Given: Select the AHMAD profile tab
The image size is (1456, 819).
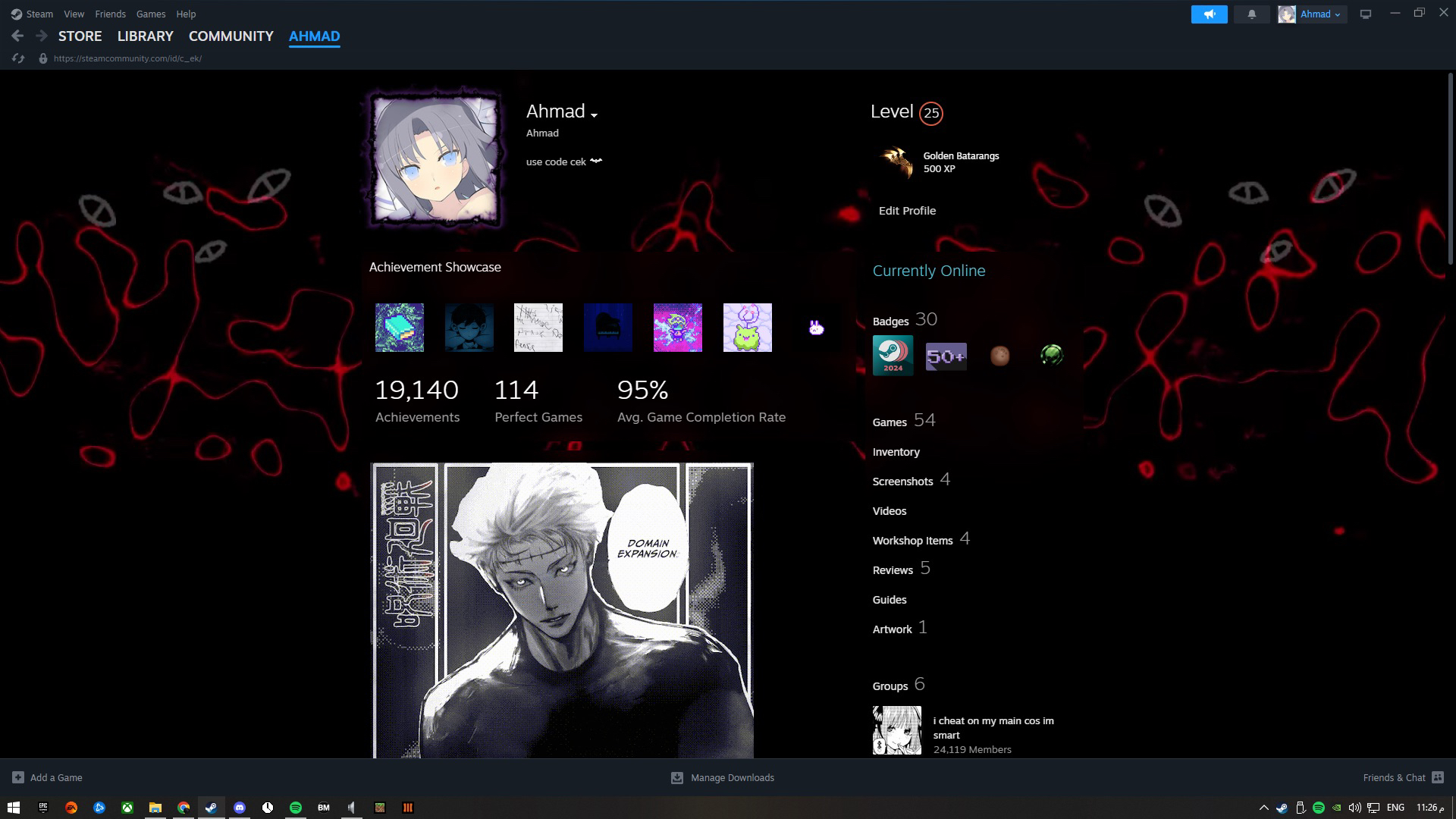Looking at the screenshot, I should point(315,36).
